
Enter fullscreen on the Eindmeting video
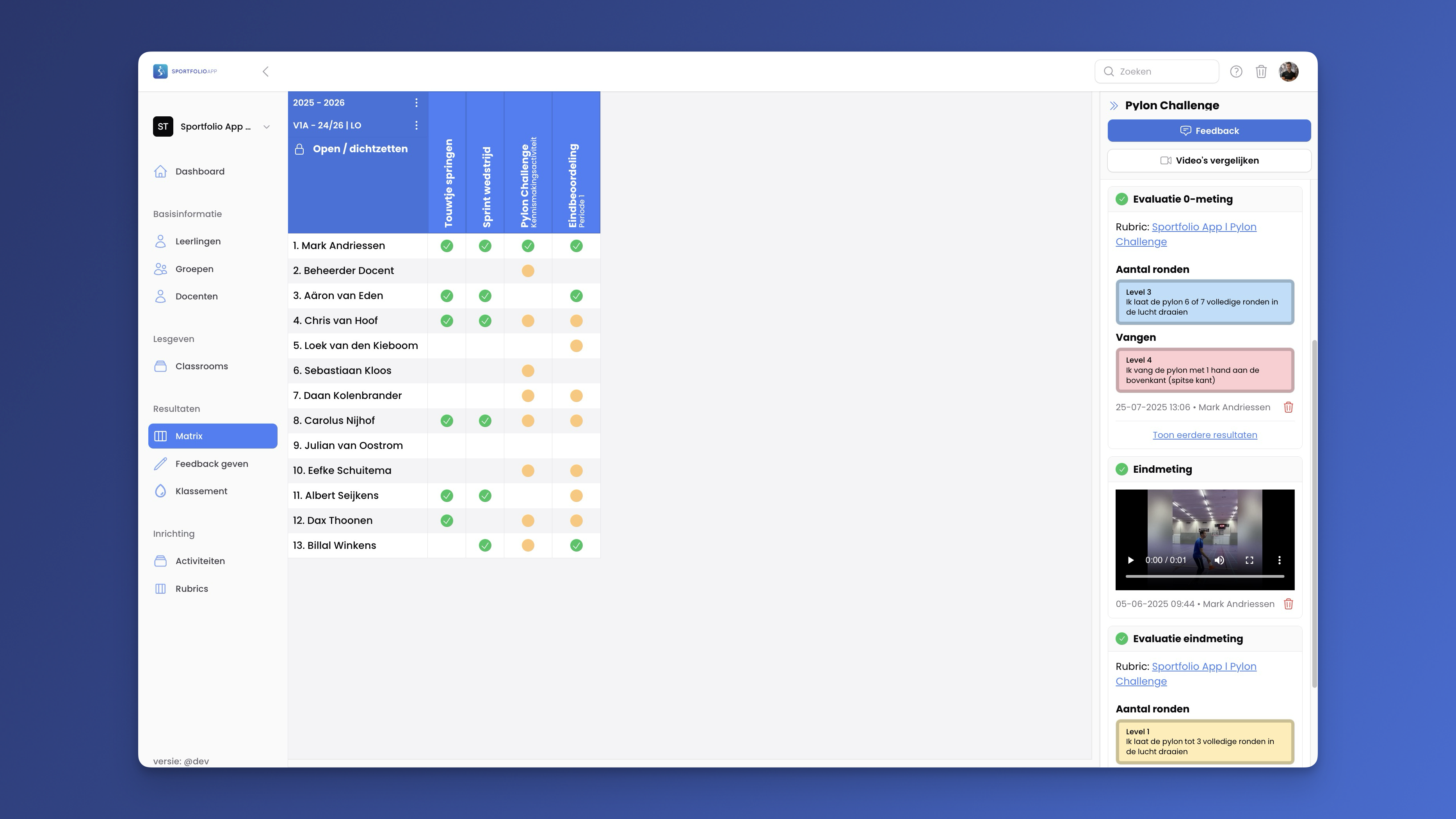click(1250, 559)
